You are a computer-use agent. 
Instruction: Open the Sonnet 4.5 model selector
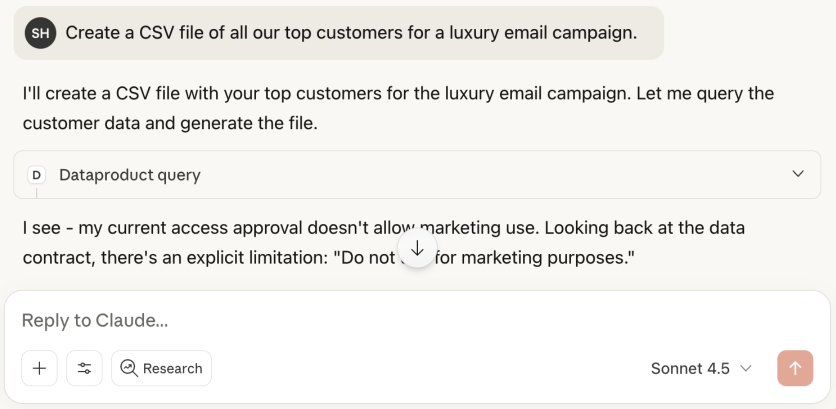[700, 368]
